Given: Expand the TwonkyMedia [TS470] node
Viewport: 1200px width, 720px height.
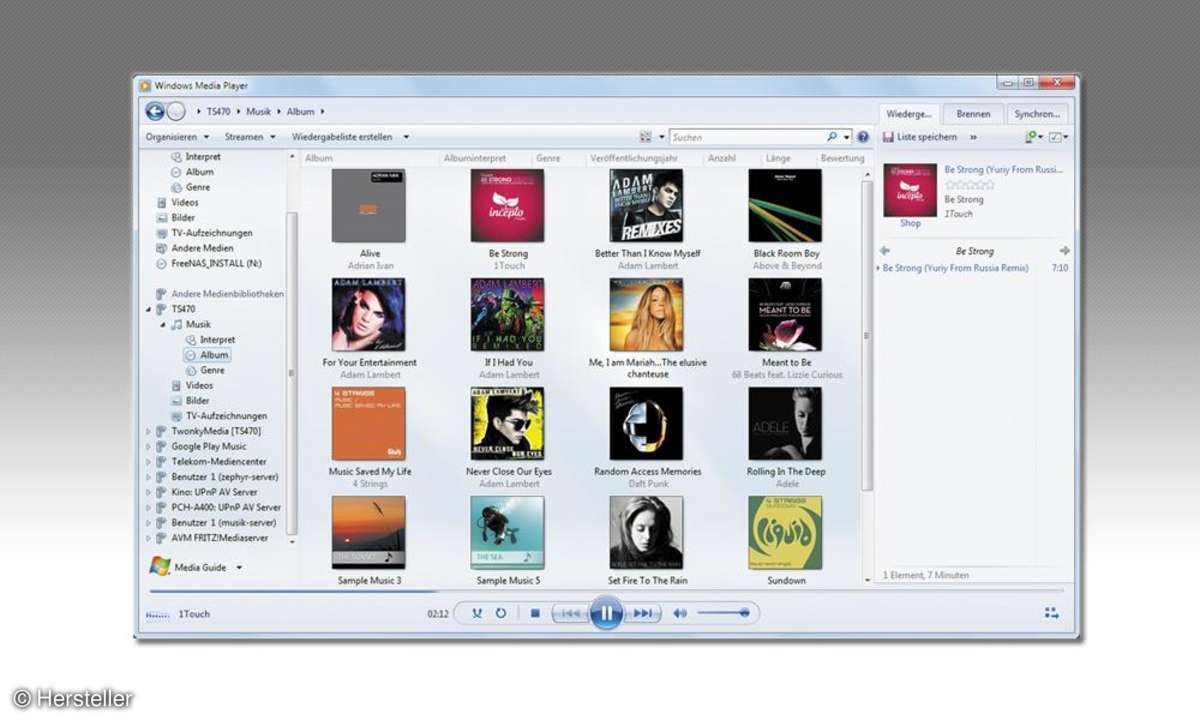Looking at the screenshot, I should point(149,431).
